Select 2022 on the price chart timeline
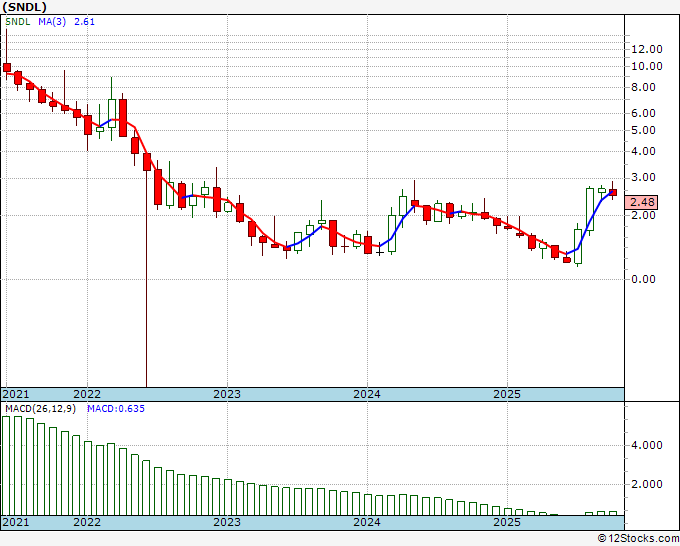This screenshot has width=680, height=546. 87,393
